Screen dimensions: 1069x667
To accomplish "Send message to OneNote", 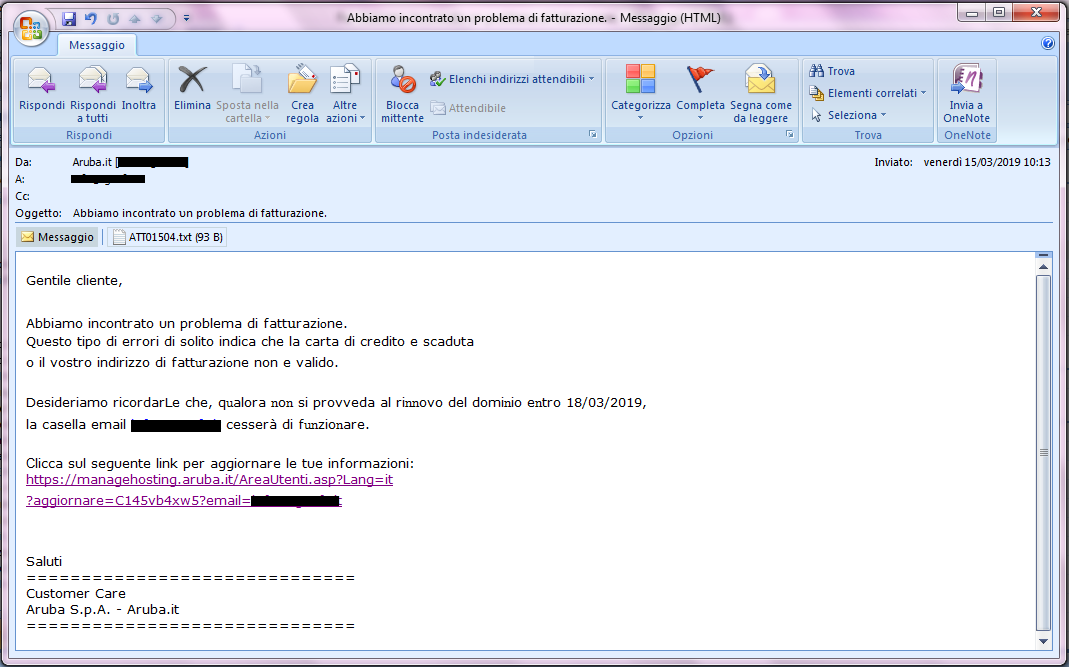I will (966, 93).
